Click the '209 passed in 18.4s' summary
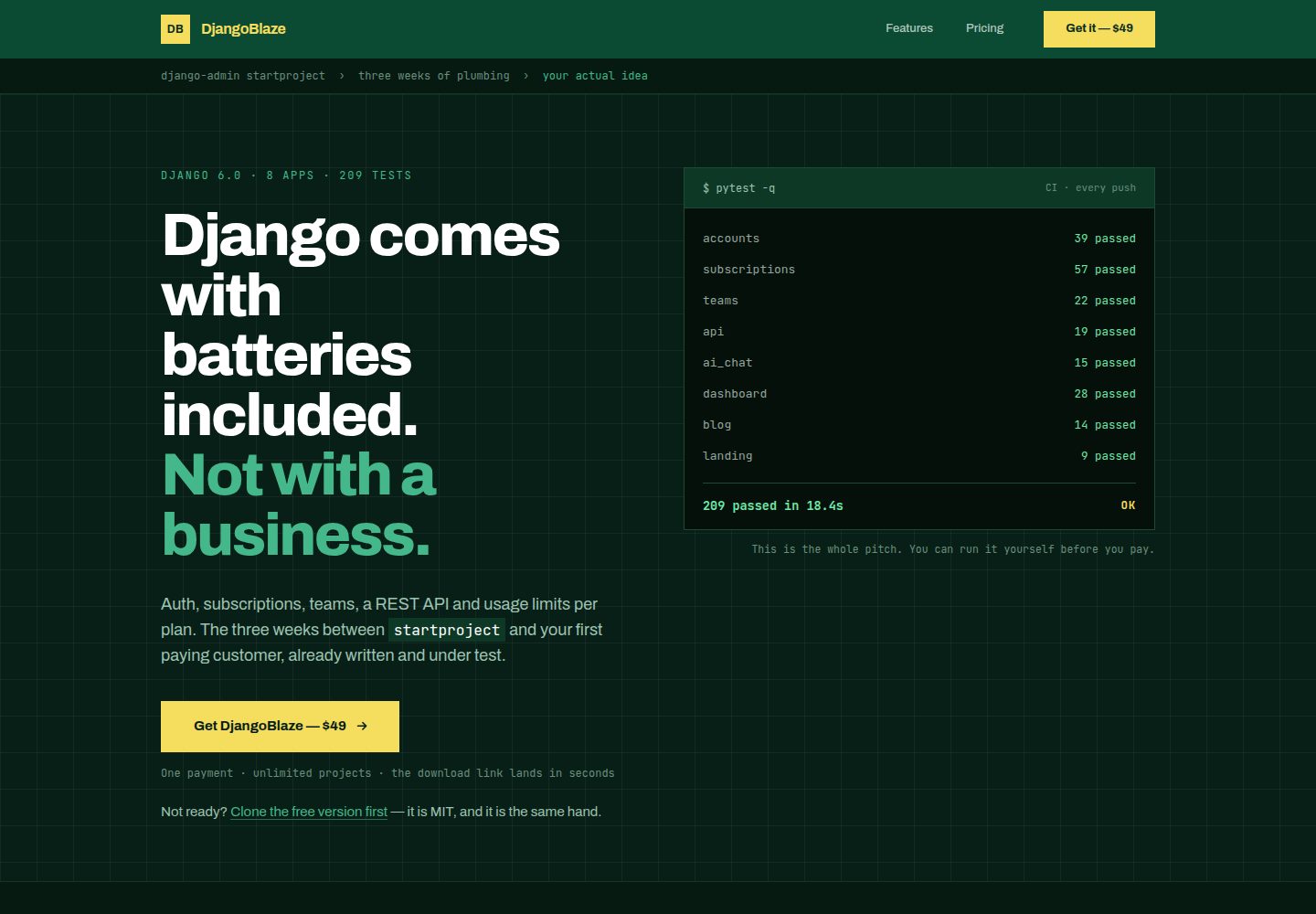The width and height of the screenshot is (1316, 914). click(x=773, y=505)
